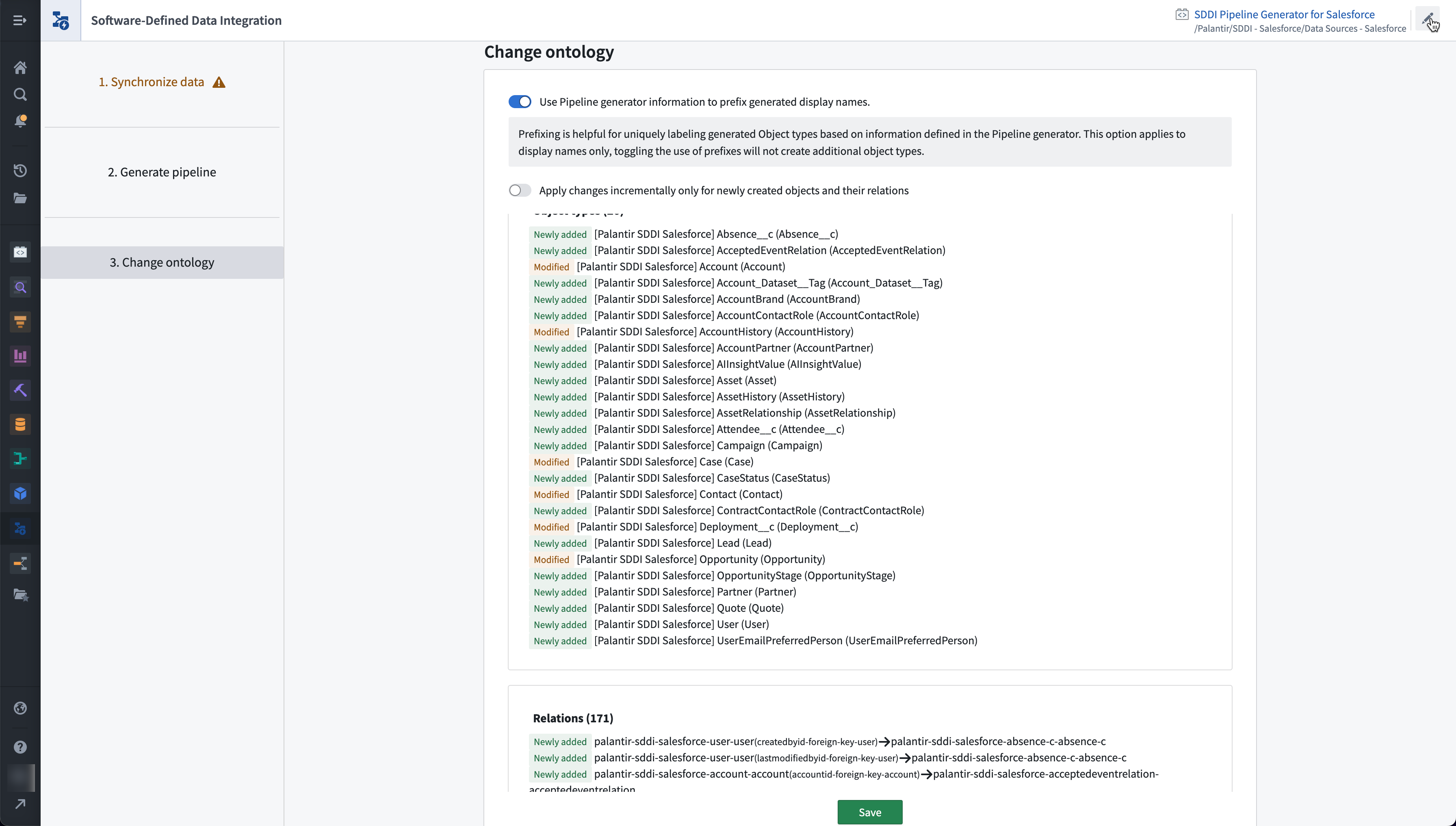Image resolution: width=1456 pixels, height=826 pixels.
Task: Select the Account (Account) modified row
Action: [x=657, y=267]
